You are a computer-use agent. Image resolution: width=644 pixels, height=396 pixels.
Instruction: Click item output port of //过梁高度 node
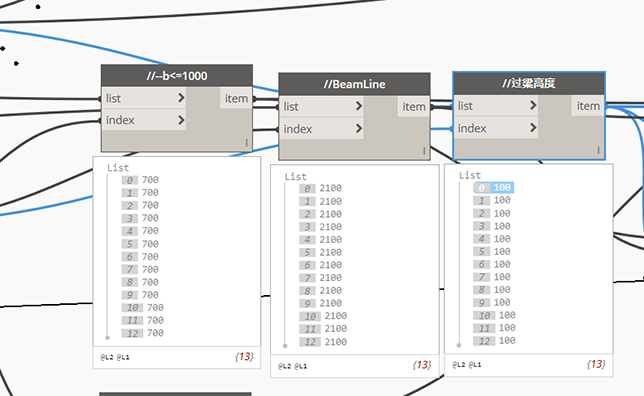(588, 106)
